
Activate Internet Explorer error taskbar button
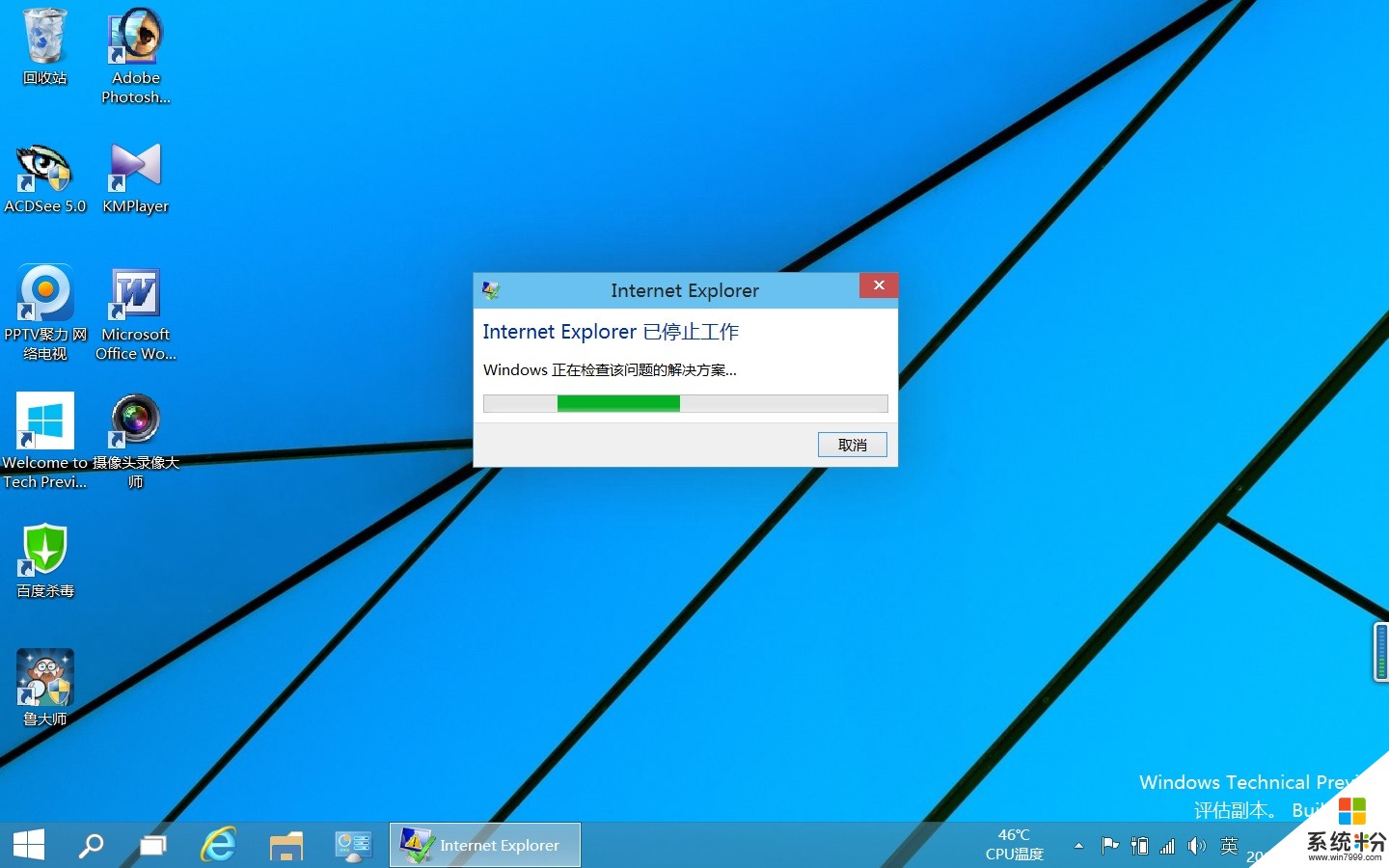tap(485, 845)
